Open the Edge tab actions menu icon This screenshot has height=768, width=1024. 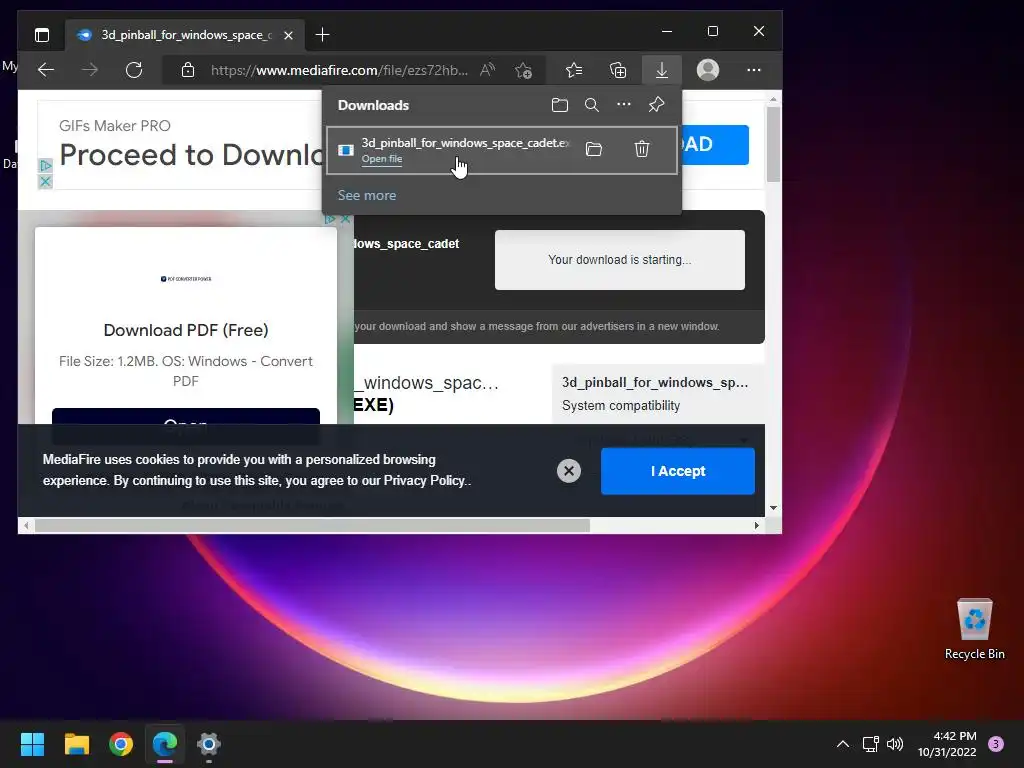pos(42,35)
